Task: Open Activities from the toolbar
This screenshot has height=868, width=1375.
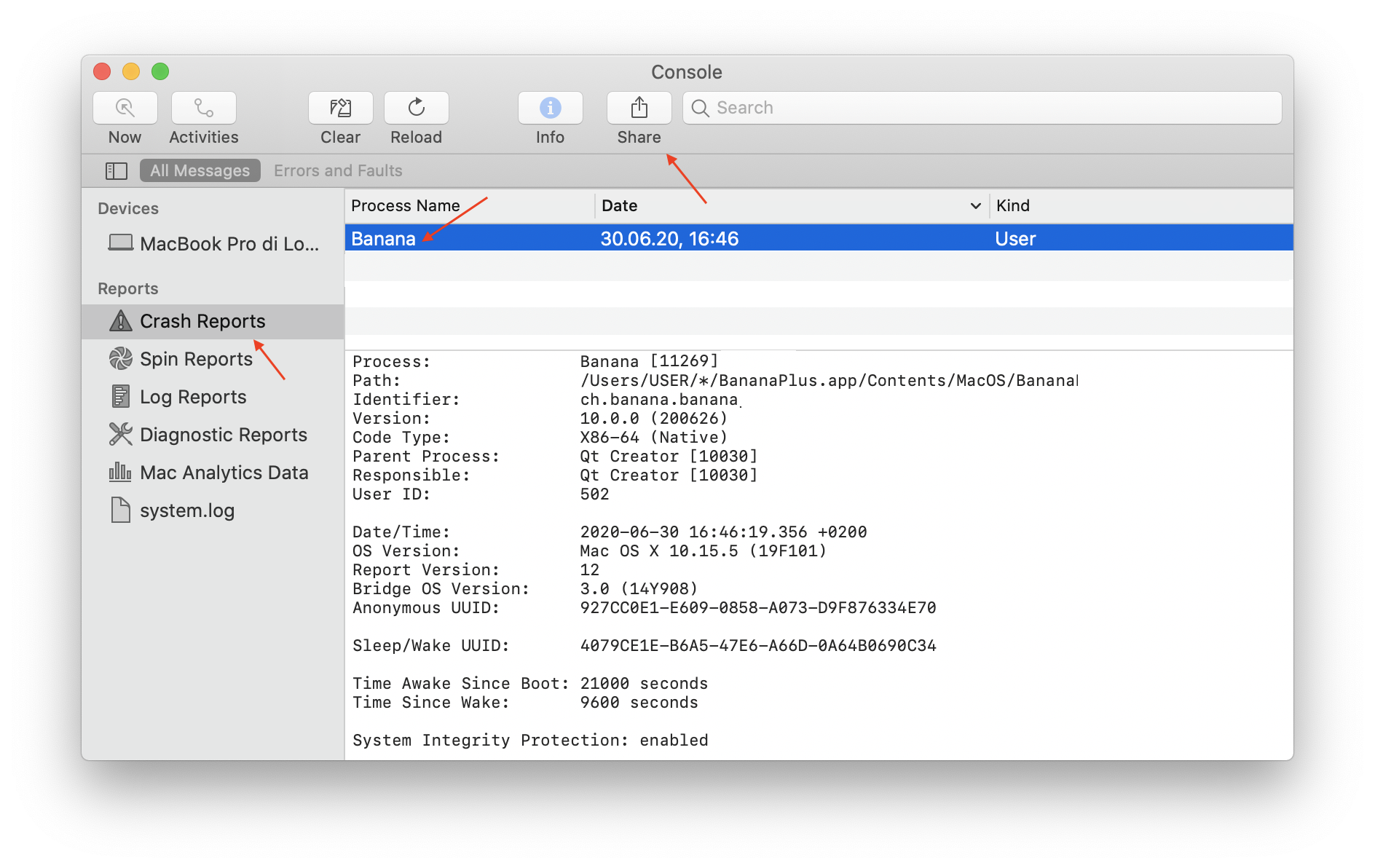Action: click(x=202, y=107)
